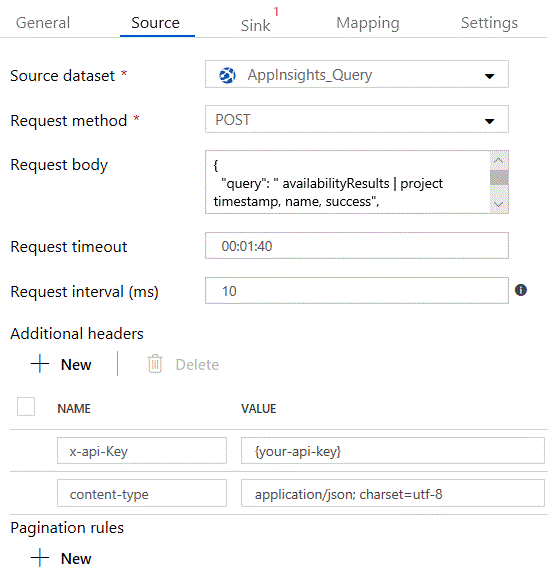
Task: Edit the application/json; charset=utf-8 value field
Action: click(x=392, y=493)
